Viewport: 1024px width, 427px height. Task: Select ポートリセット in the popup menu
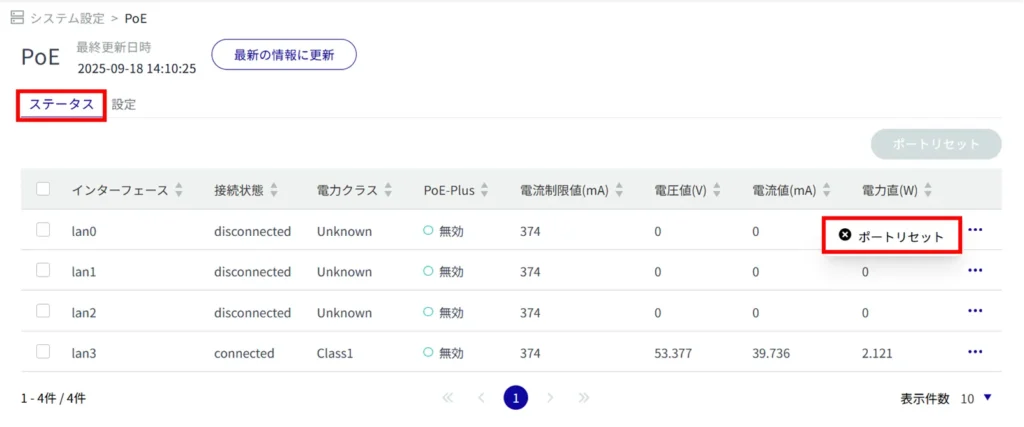pos(891,236)
